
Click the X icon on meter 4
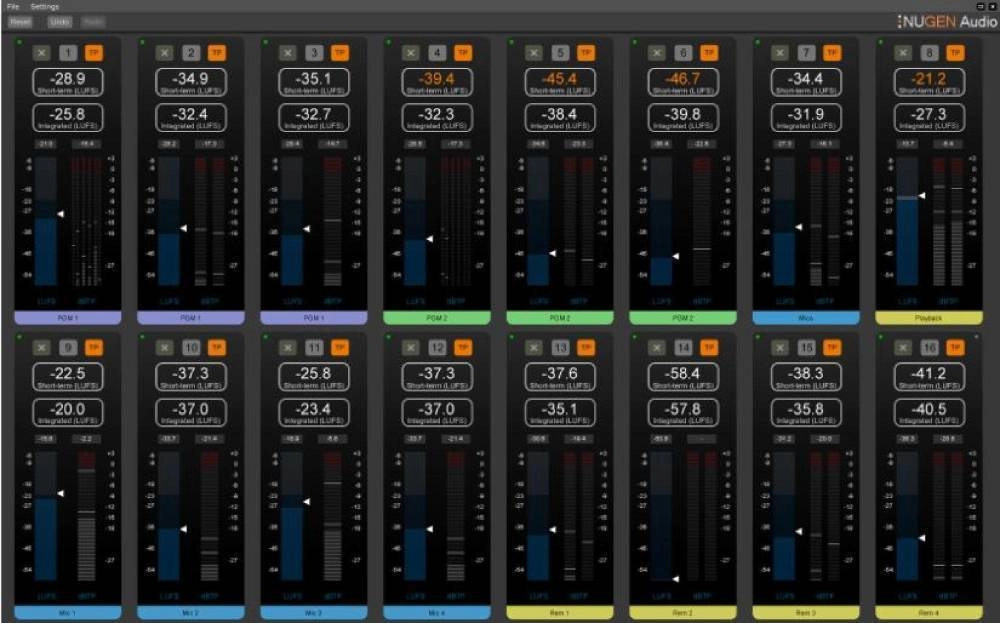(411, 53)
